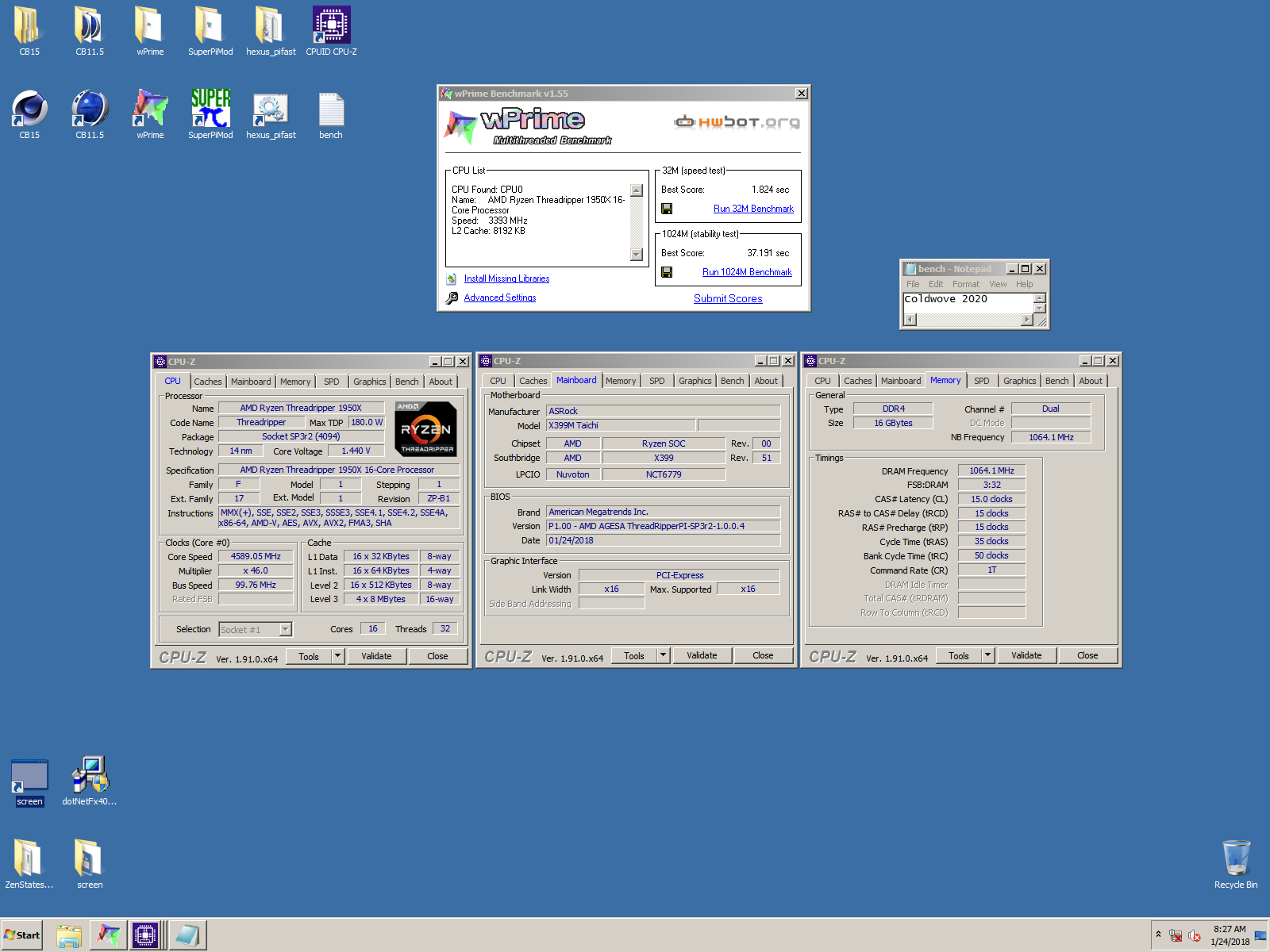Click Notepad horizontal scrollbar right arrow
The height and width of the screenshot is (952, 1270).
1026,320
